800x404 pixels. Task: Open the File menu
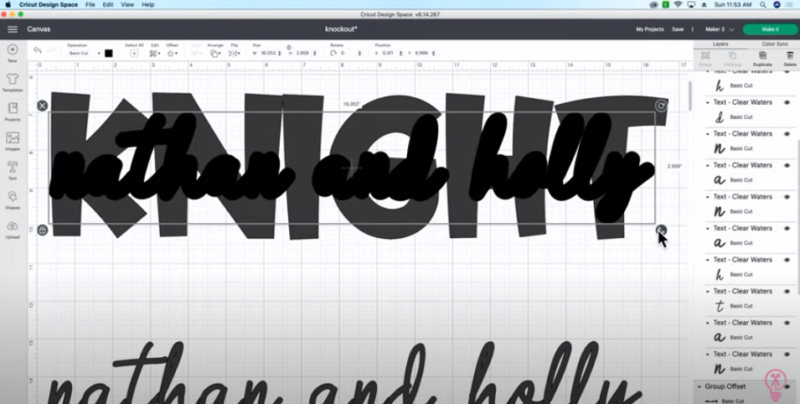pos(90,5)
